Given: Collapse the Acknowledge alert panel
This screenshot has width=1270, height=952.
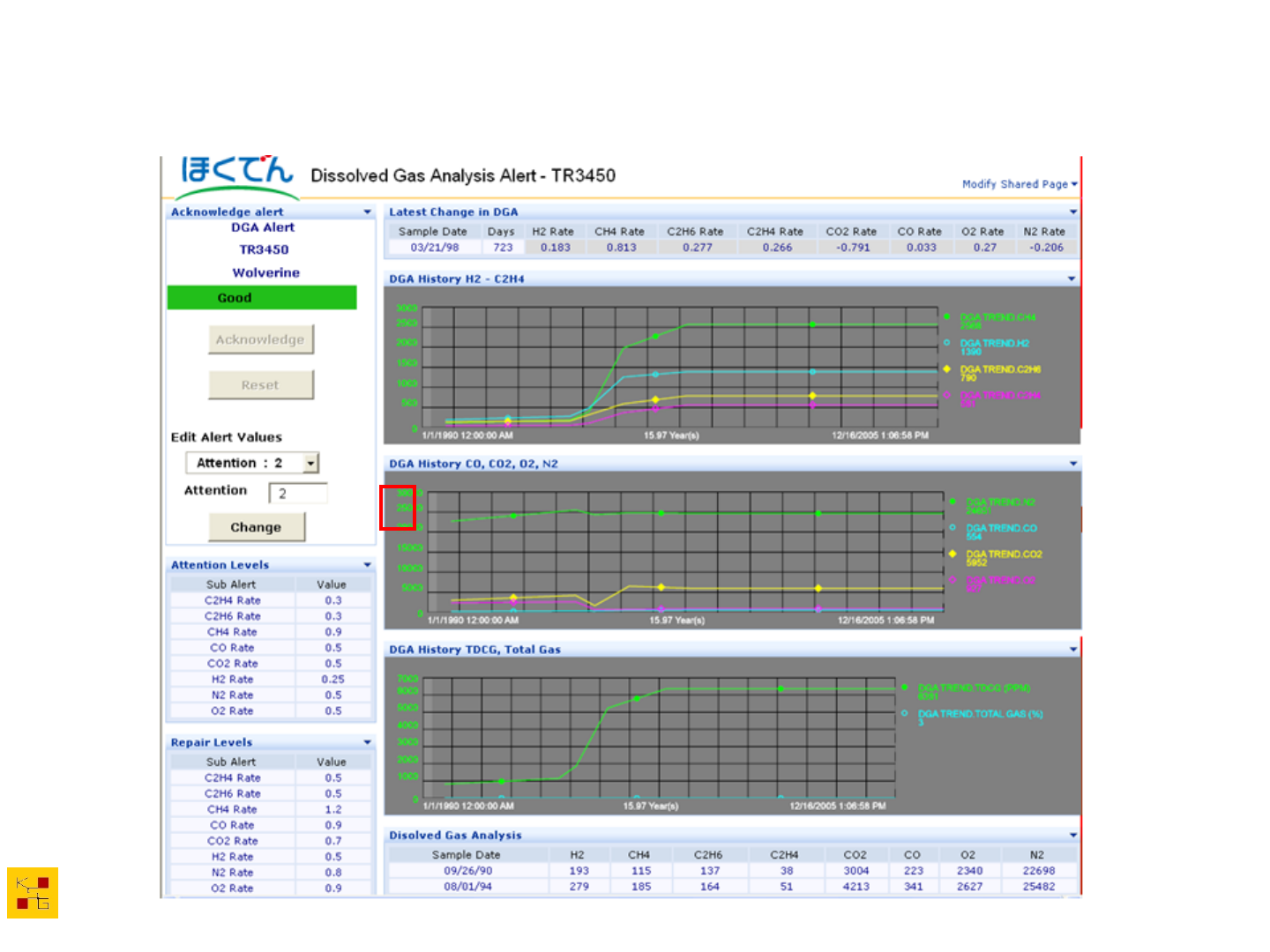Looking at the screenshot, I should pyautogui.click(x=368, y=212).
